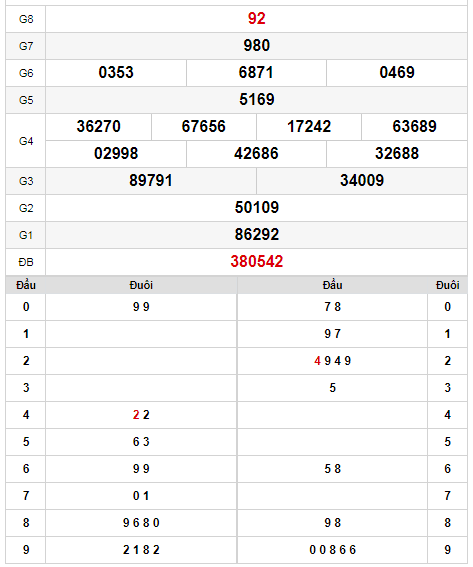Screen dimensions: 473x567
Task: Click the '0 1' tail values in row 7
Action: (141, 496)
